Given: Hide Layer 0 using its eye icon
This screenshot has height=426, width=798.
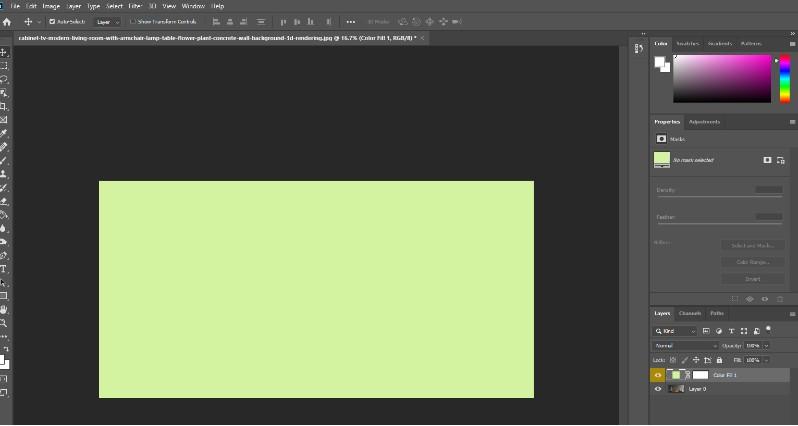Looking at the screenshot, I should (658, 389).
